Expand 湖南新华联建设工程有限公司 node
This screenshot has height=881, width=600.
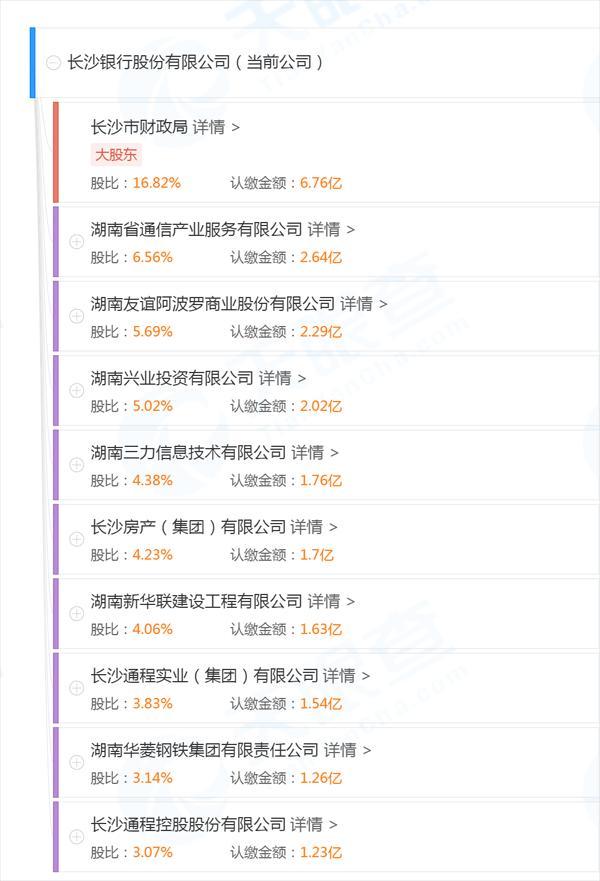pos(76,614)
